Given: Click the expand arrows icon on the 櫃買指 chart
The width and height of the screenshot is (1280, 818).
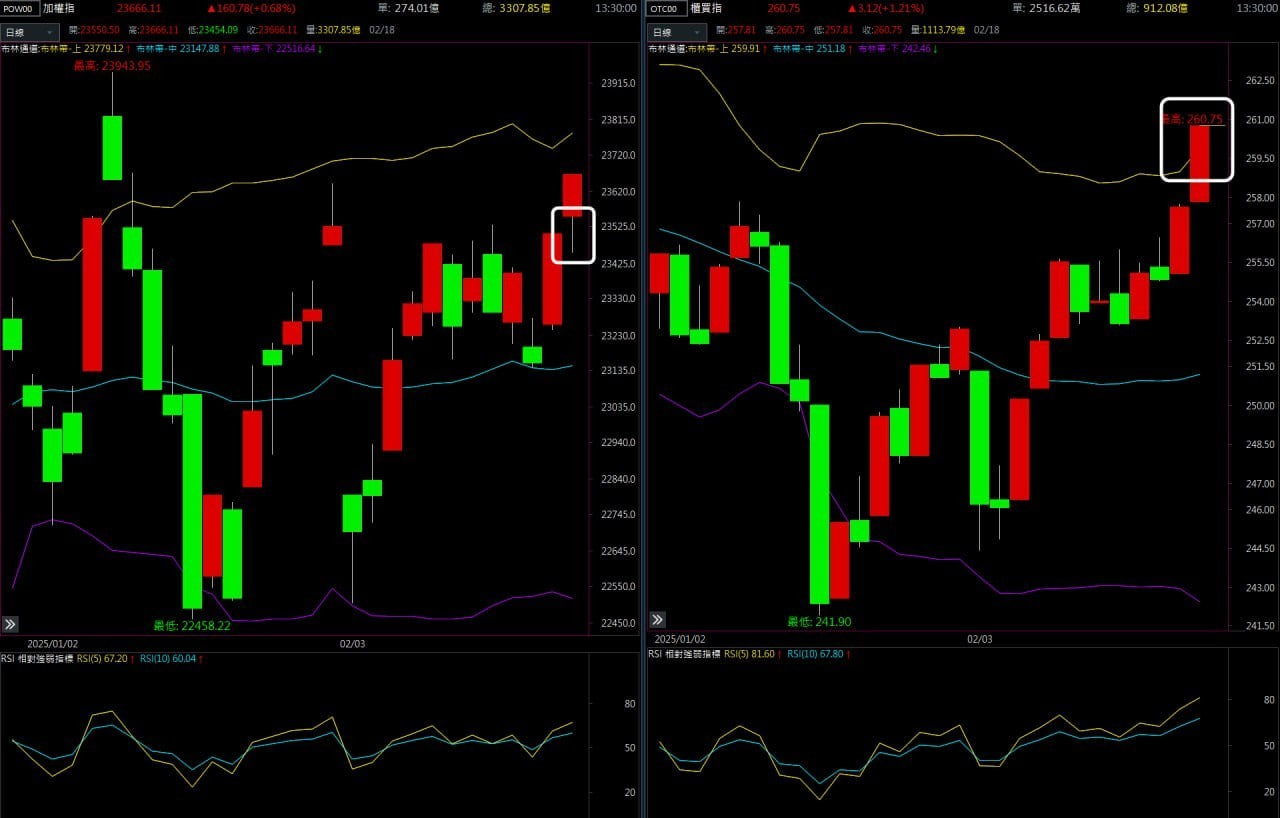Looking at the screenshot, I should tap(657, 620).
